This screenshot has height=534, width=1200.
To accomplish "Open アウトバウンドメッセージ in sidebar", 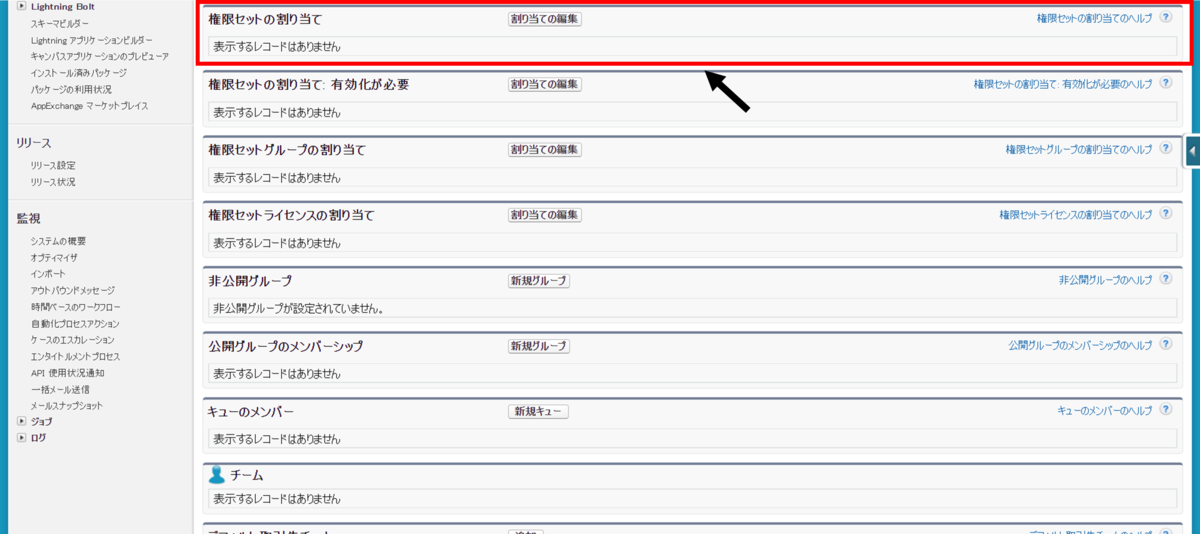I will pos(72,290).
